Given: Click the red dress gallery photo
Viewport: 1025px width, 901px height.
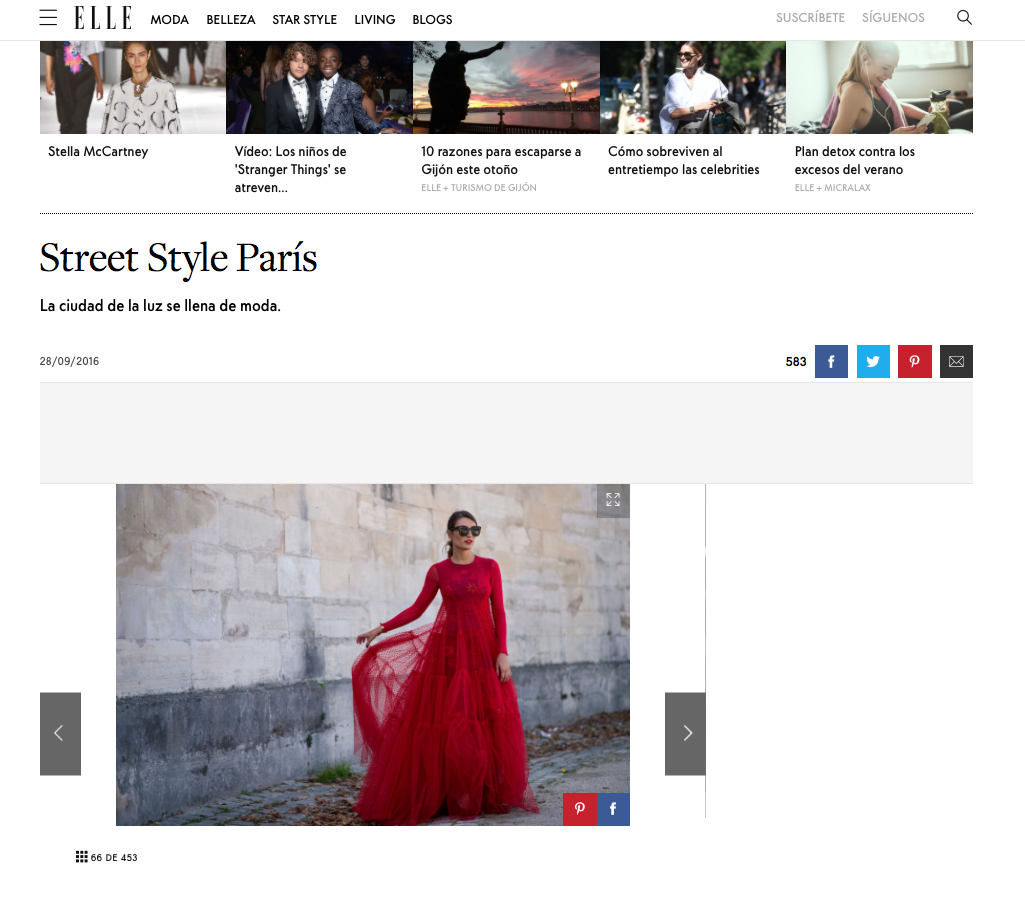Looking at the screenshot, I should click(x=373, y=654).
